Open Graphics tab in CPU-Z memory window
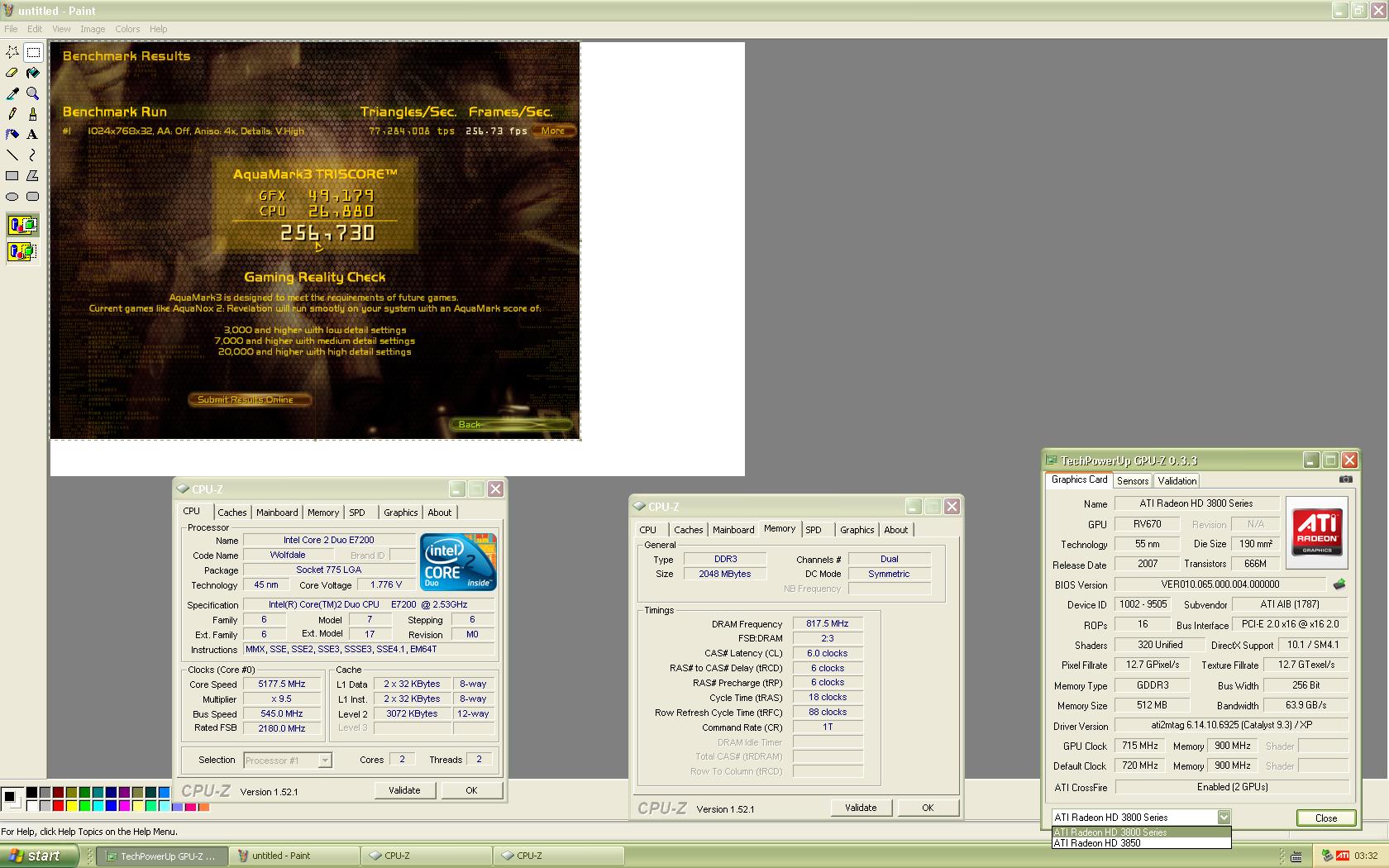This screenshot has height=868, width=1389. pos(857,530)
